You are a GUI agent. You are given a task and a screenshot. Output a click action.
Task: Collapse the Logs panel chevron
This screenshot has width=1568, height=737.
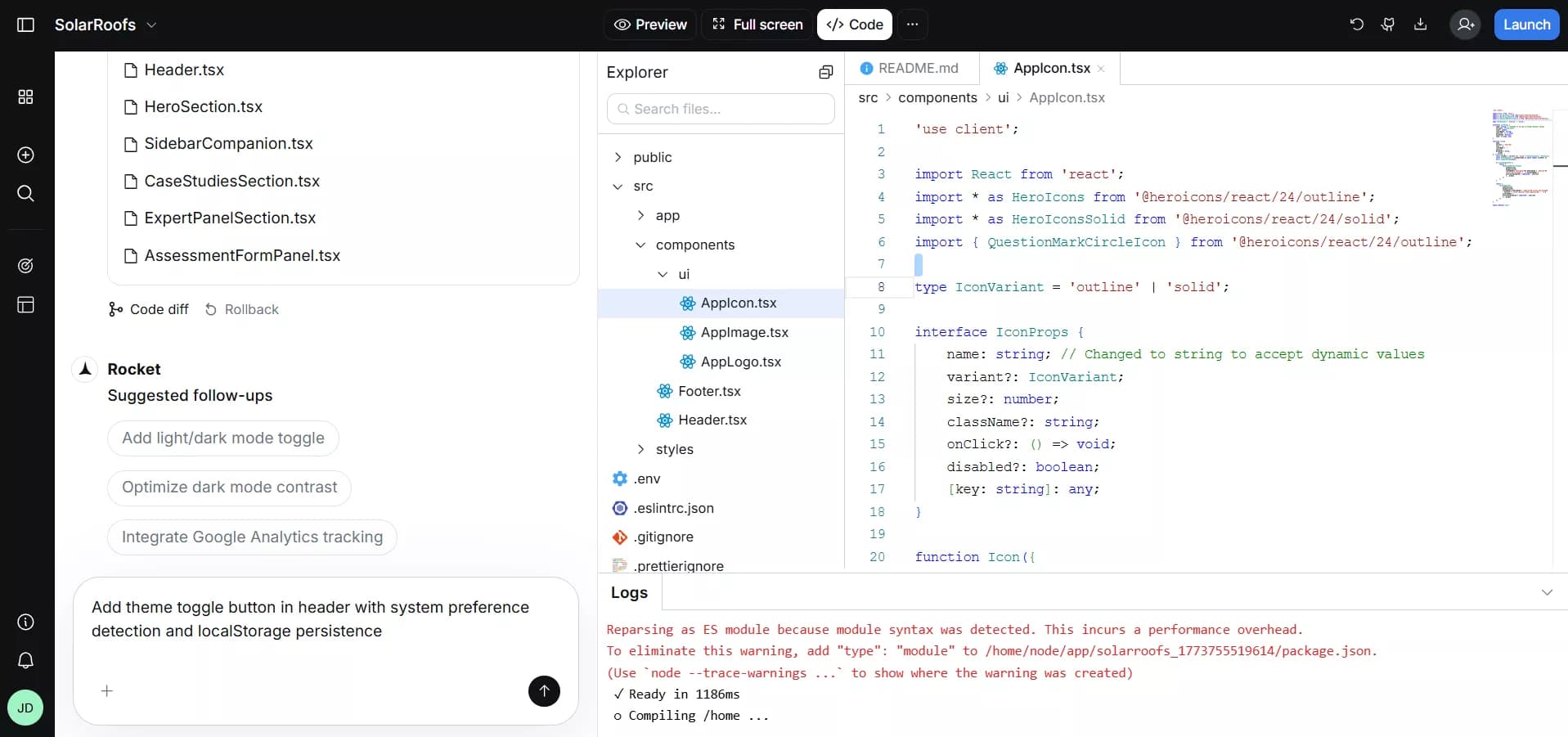click(1546, 592)
